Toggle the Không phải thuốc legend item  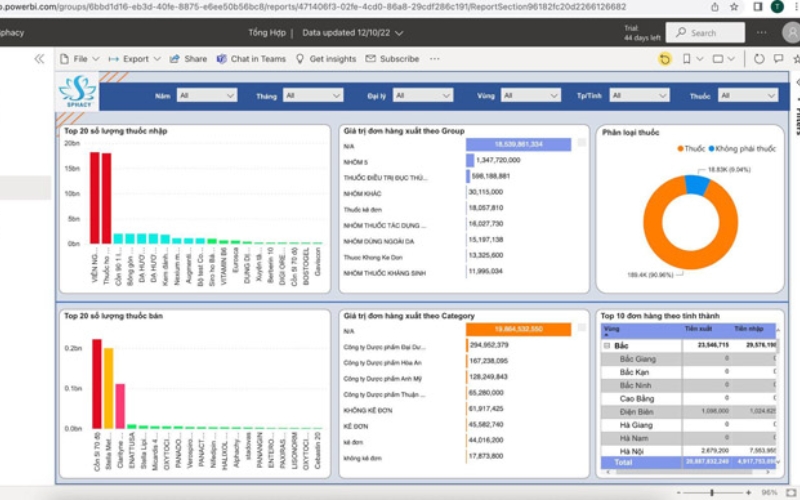[x=742, y=148]
